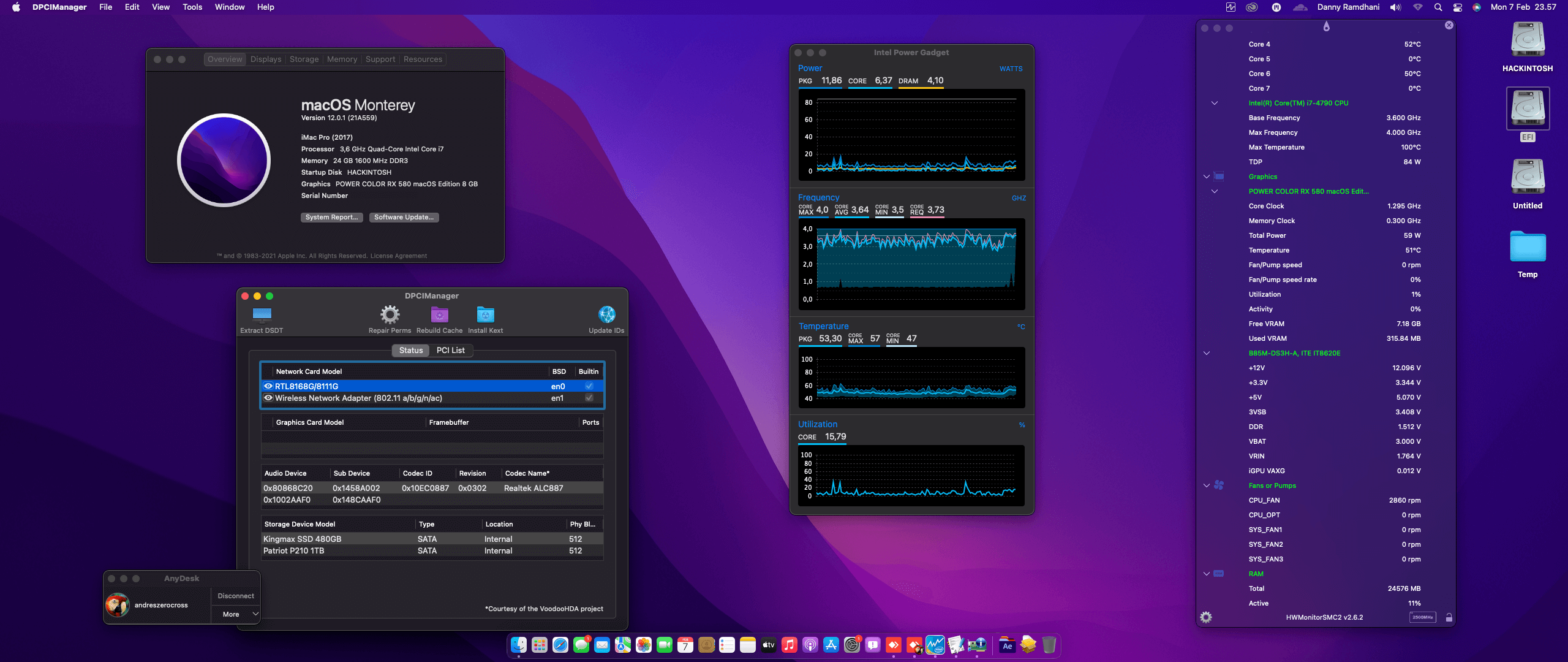Click the System Report button
This screenshot has height=662, width=1568.
[331, 217]
